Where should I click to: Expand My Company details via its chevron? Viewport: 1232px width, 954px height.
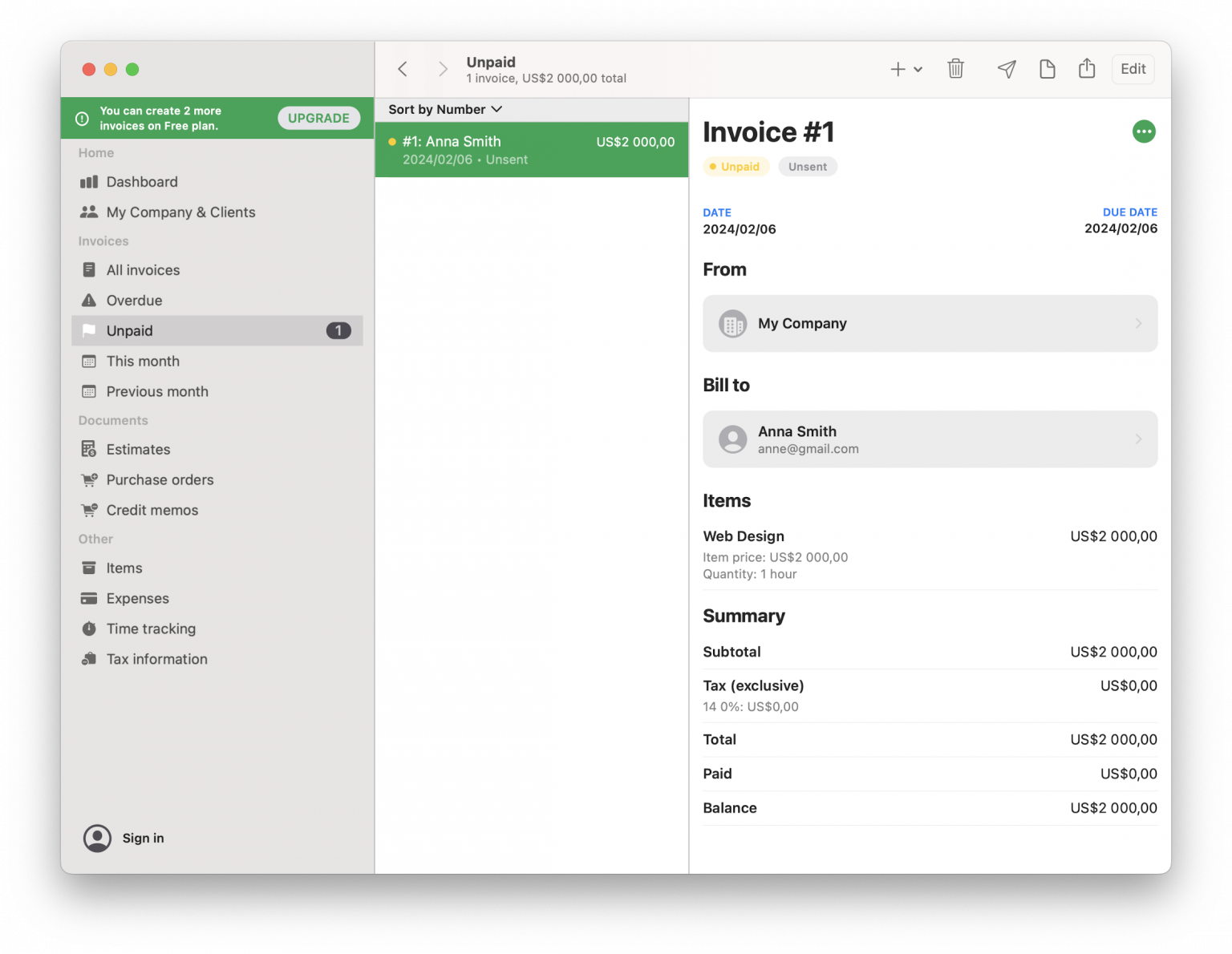coord(1137,323)
